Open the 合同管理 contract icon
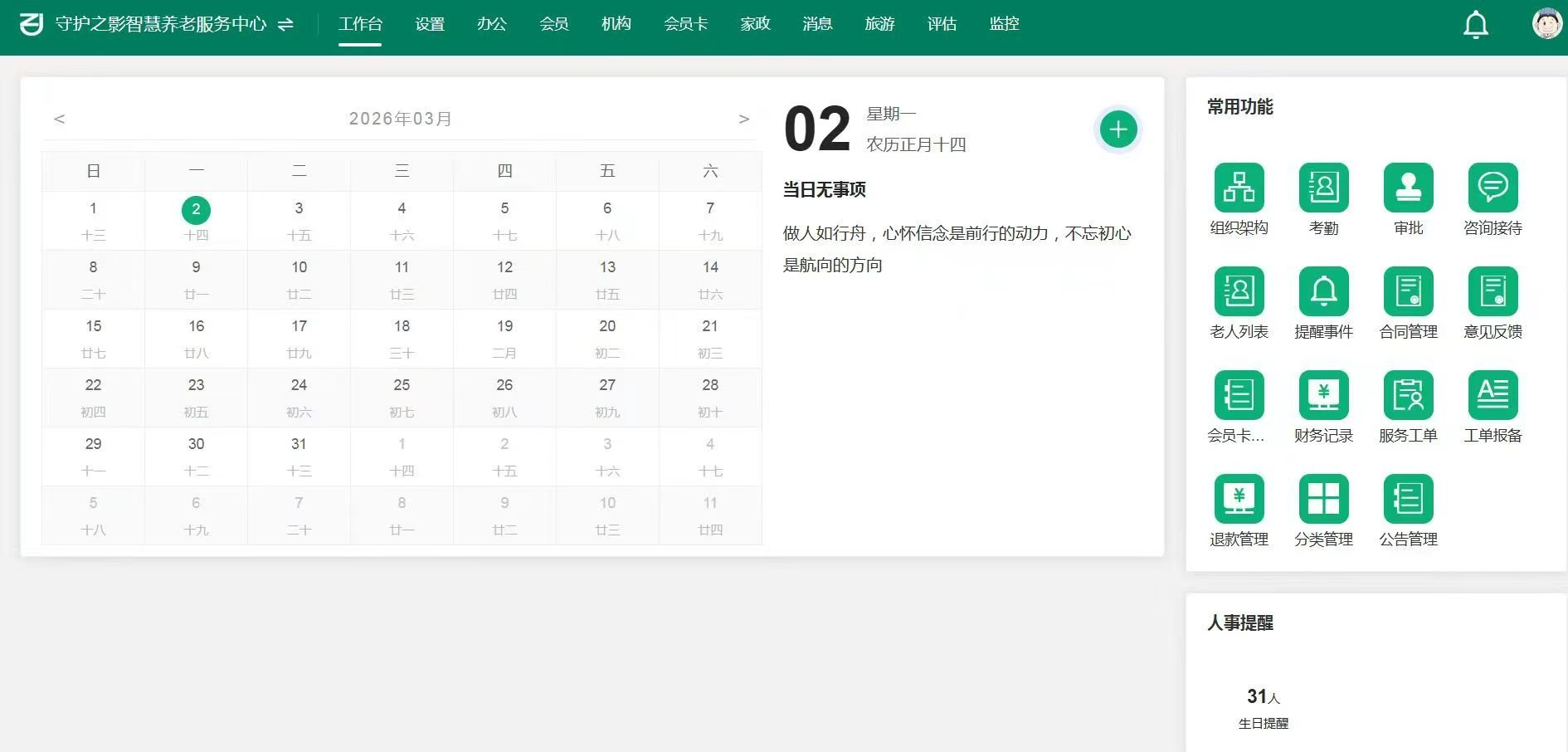 1408,291
